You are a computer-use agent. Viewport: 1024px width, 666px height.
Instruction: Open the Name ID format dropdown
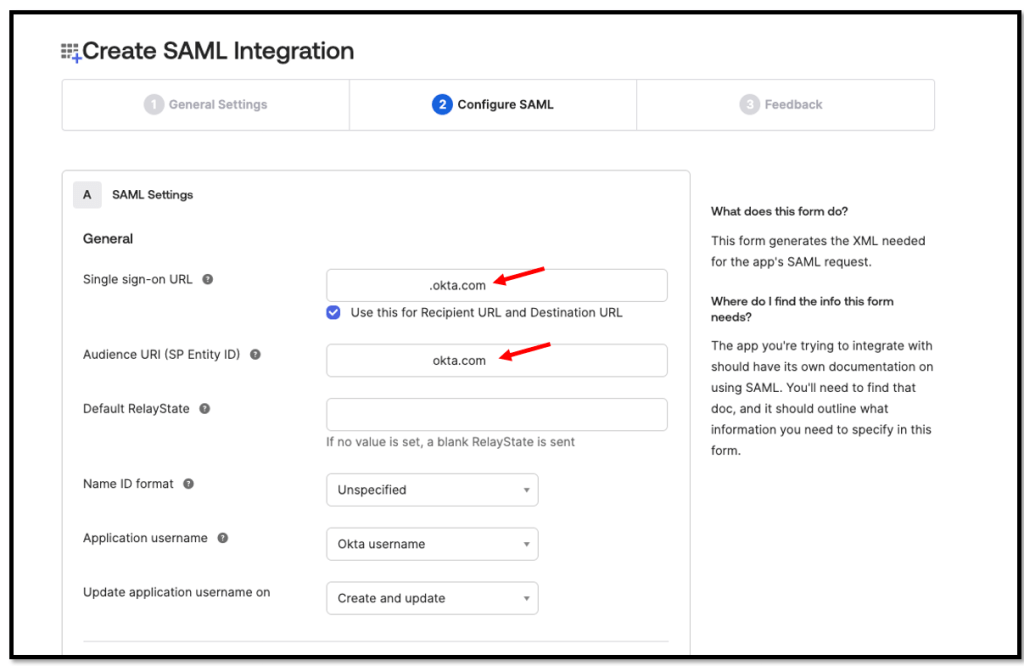[x=432, y=490]
